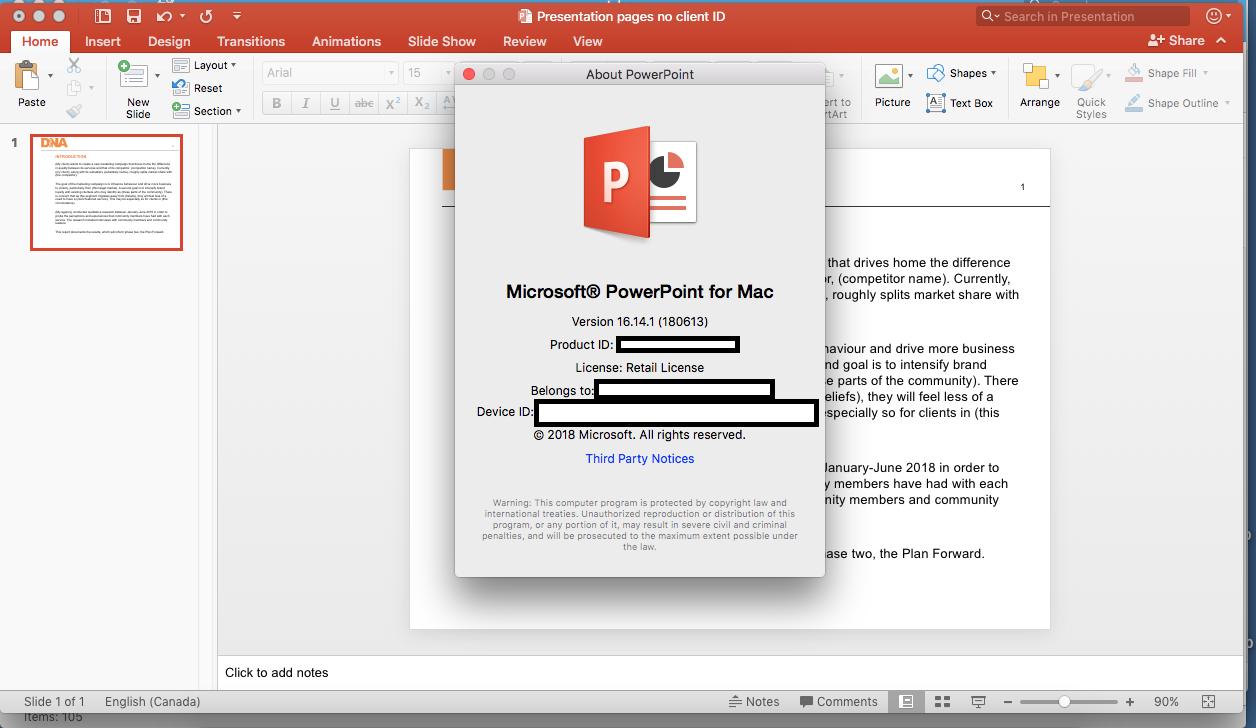
Task: Click the Arial font name box
Action: (330, 73)
